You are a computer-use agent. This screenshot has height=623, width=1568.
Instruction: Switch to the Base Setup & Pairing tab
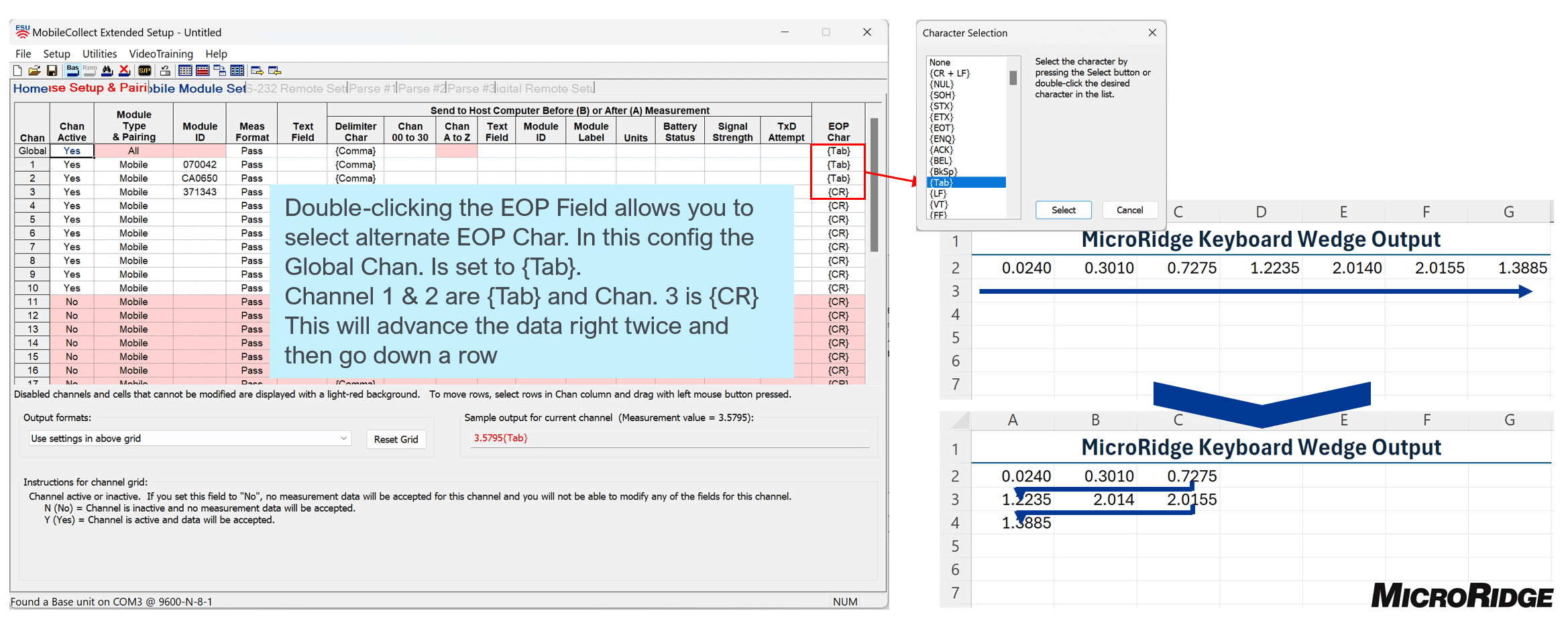98,87
